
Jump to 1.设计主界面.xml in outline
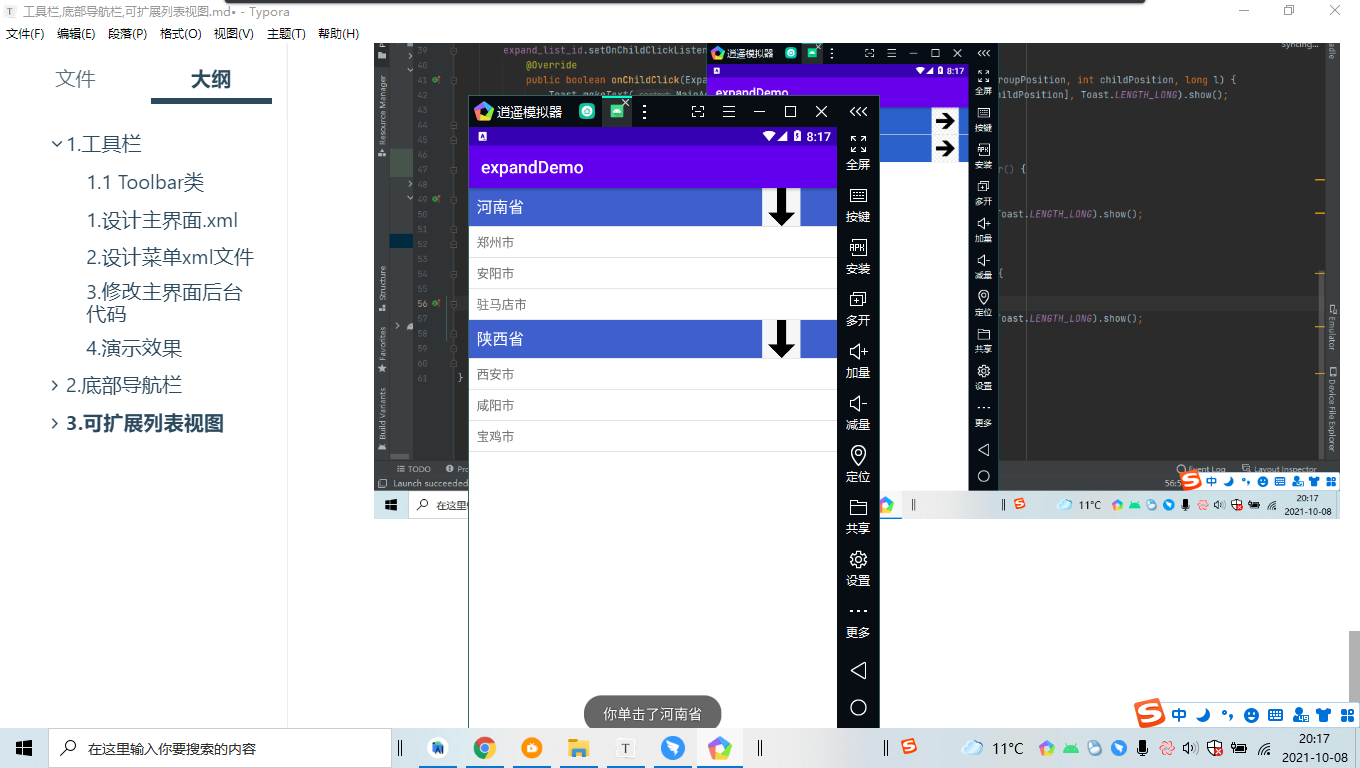[162, 220]
